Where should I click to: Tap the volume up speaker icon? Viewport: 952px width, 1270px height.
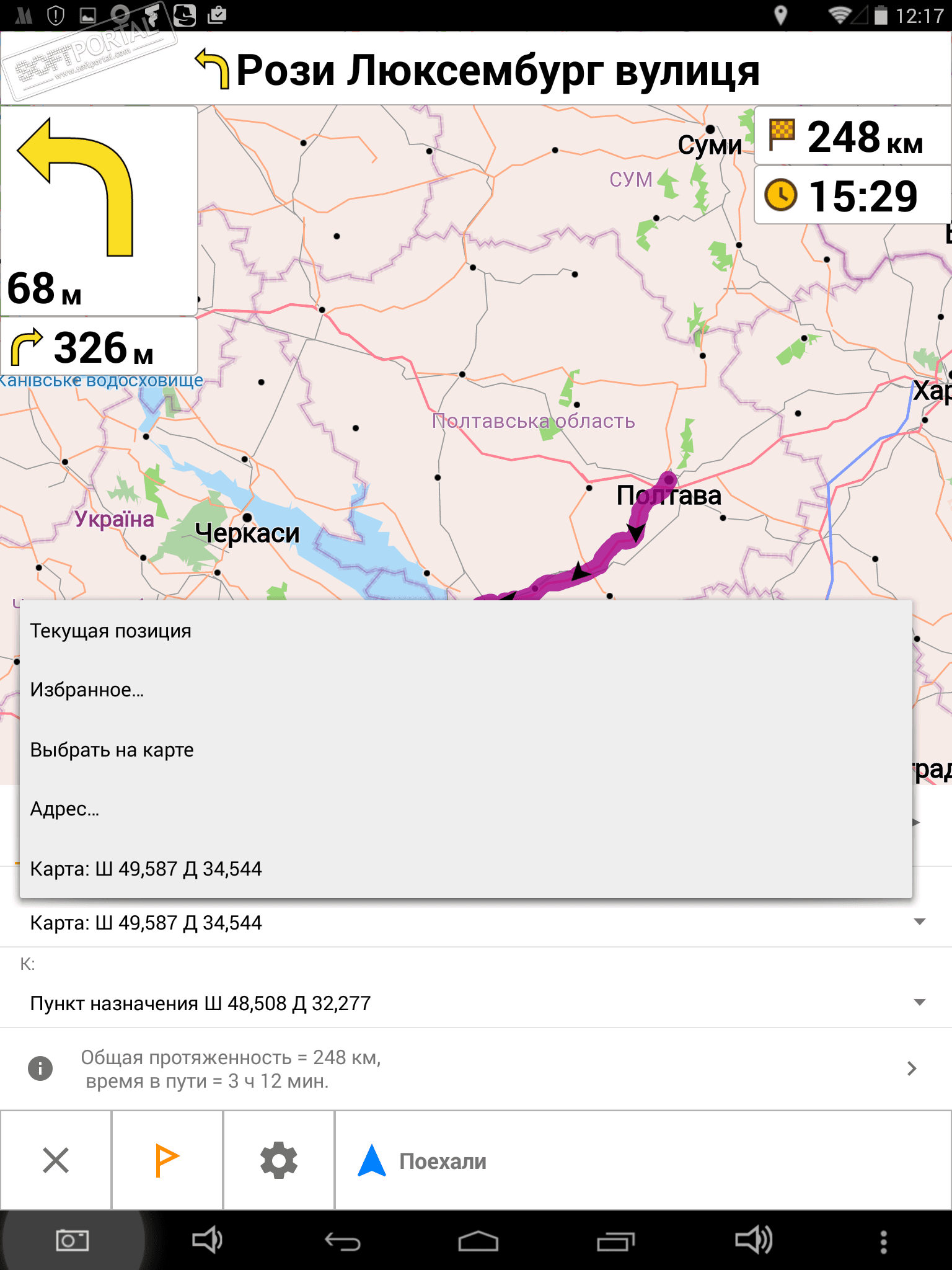click(753, 1240)
